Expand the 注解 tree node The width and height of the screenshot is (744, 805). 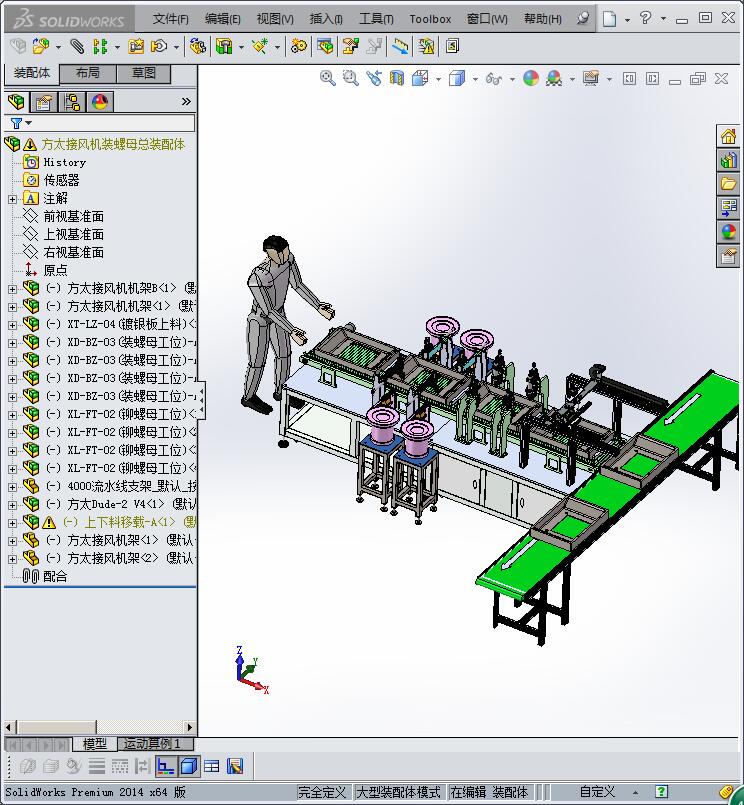pos(12,199)
